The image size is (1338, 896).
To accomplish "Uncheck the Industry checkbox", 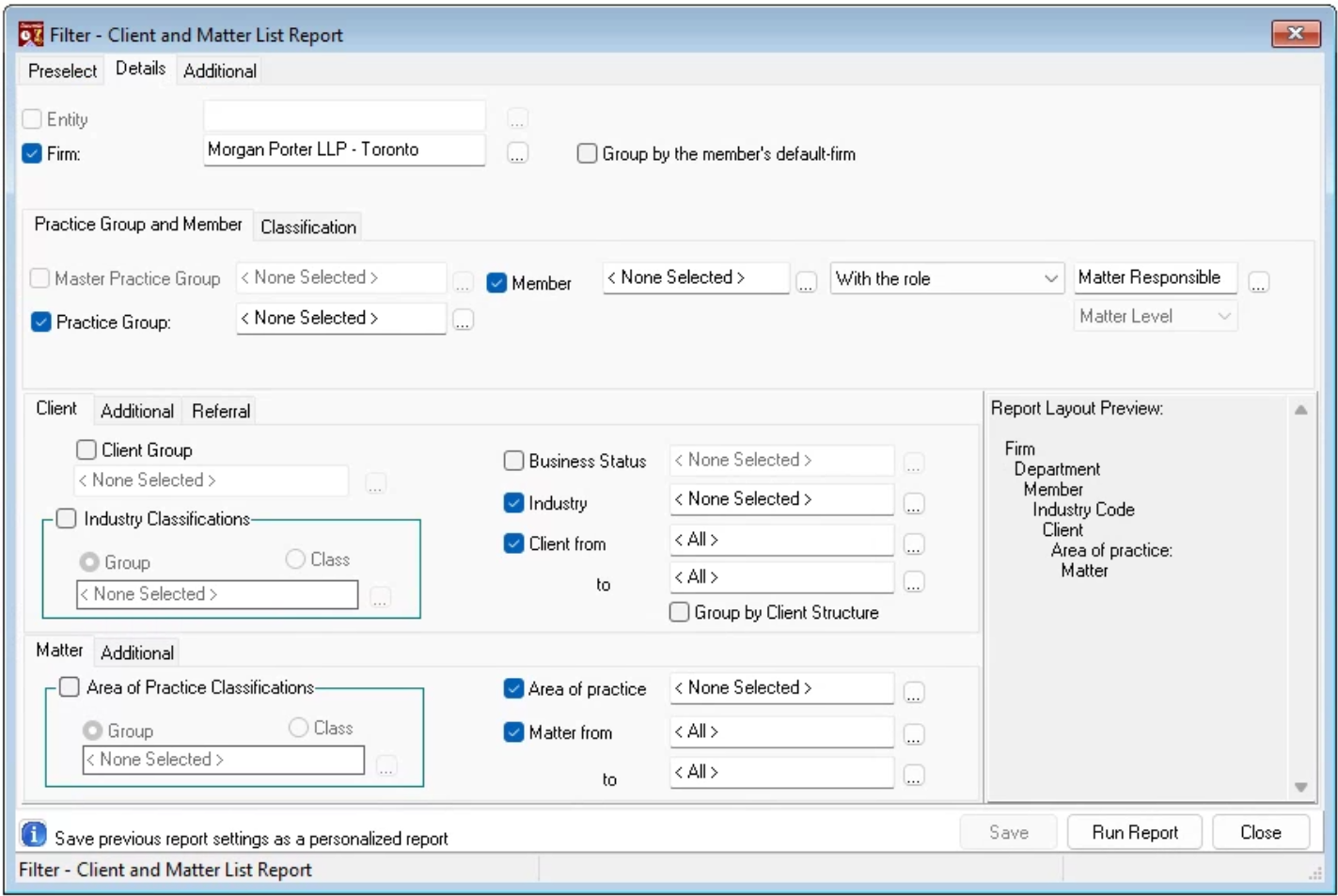I will [513, 503].
